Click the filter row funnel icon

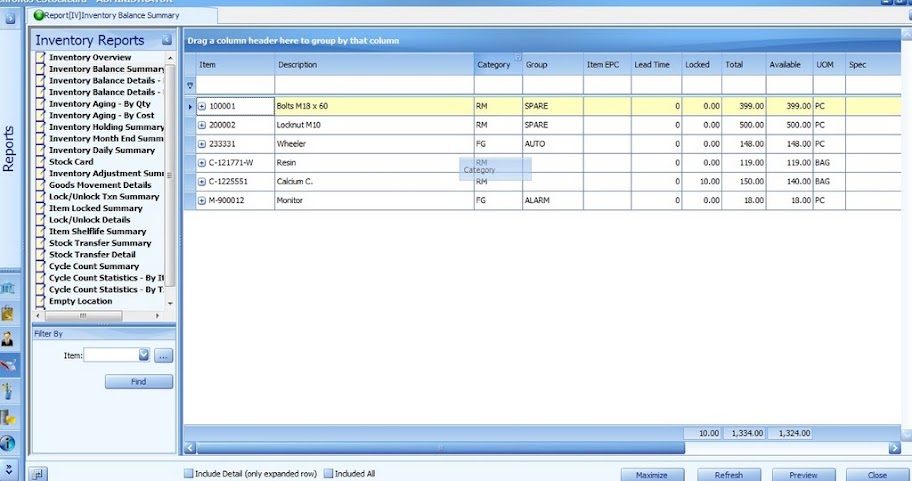click(x=190, y=85)
